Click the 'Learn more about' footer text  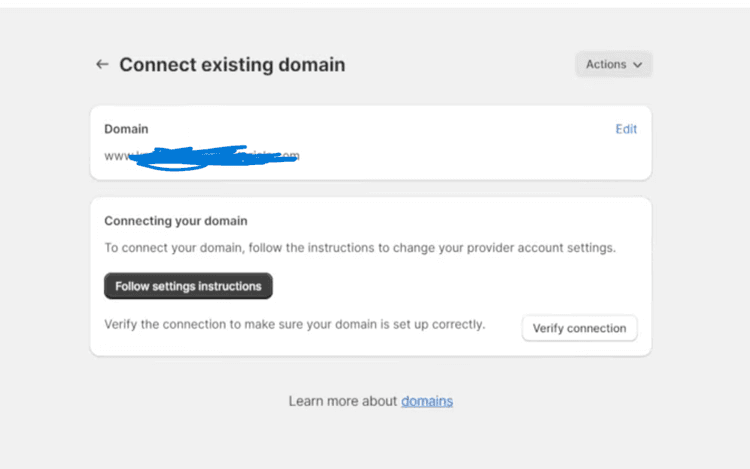[343, 401]
